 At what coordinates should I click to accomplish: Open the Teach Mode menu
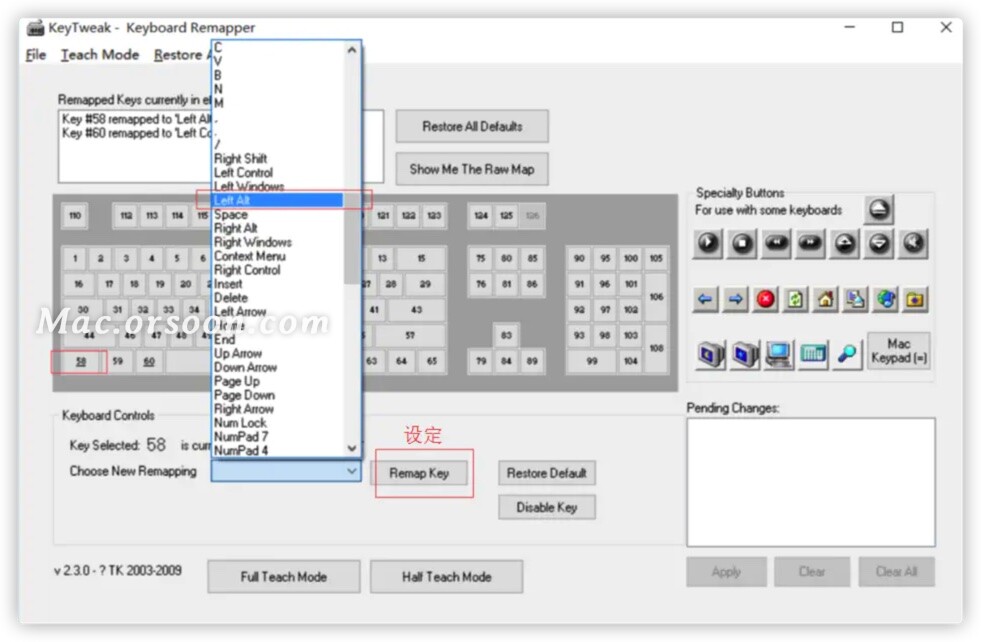coord(99,55)
